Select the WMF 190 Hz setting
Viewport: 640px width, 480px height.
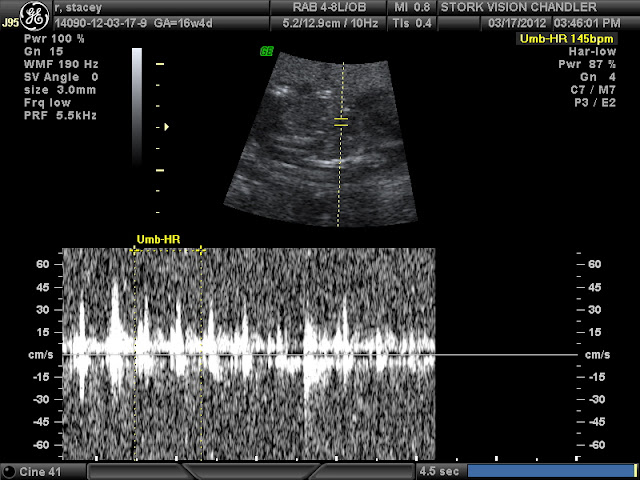click(61, 64)
